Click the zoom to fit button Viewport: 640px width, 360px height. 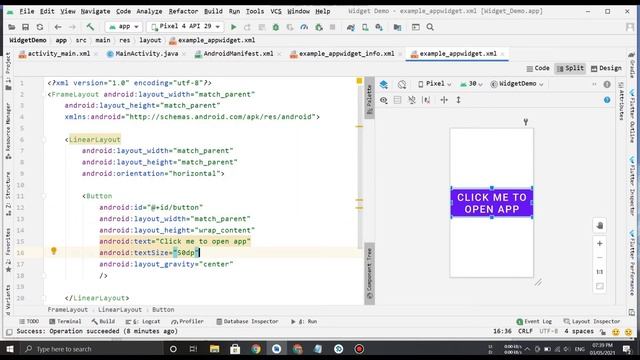tap(600, 286)
